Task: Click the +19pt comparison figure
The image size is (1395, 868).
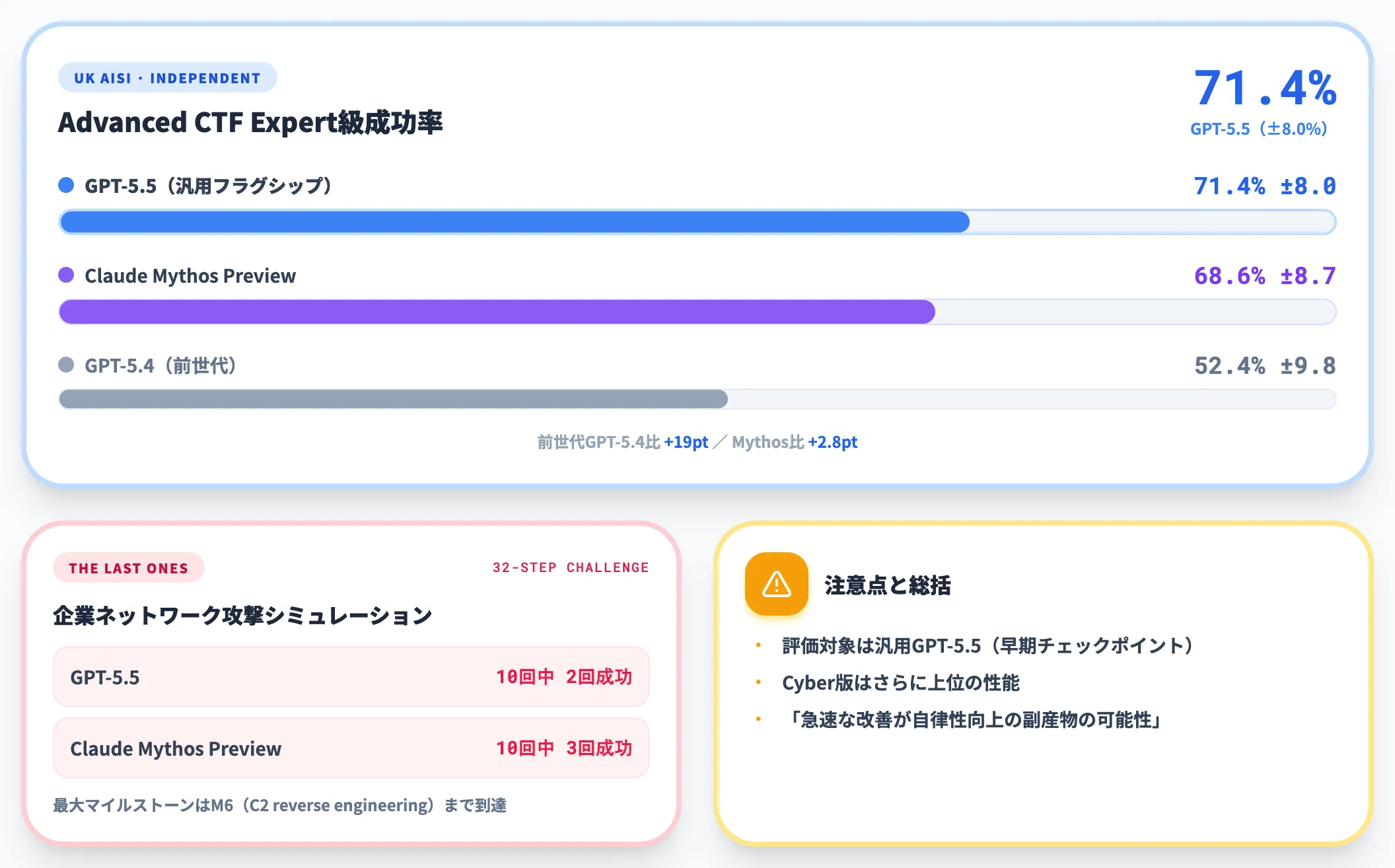Action: (x=686, y=442)
